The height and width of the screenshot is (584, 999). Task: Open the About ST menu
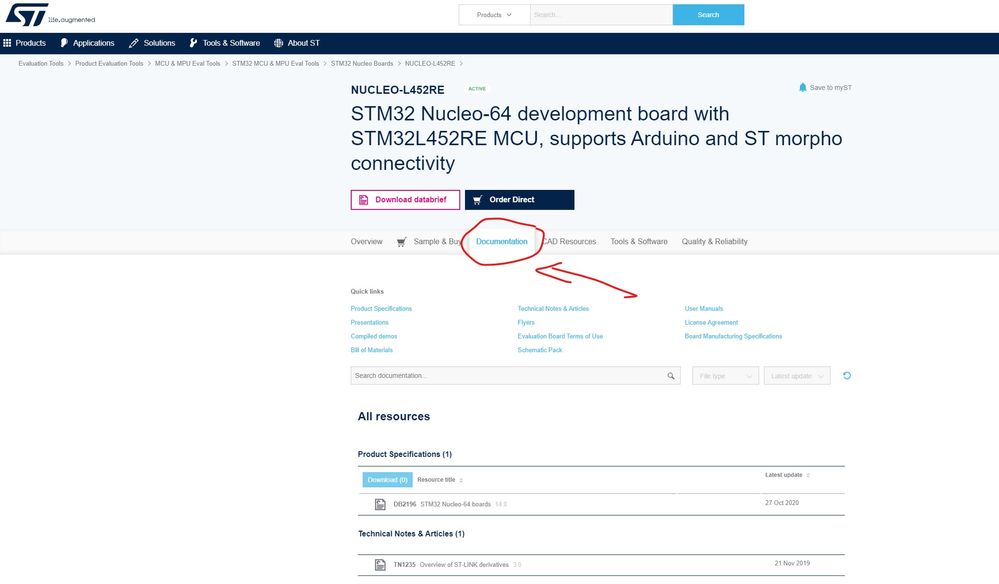(303, 43)
